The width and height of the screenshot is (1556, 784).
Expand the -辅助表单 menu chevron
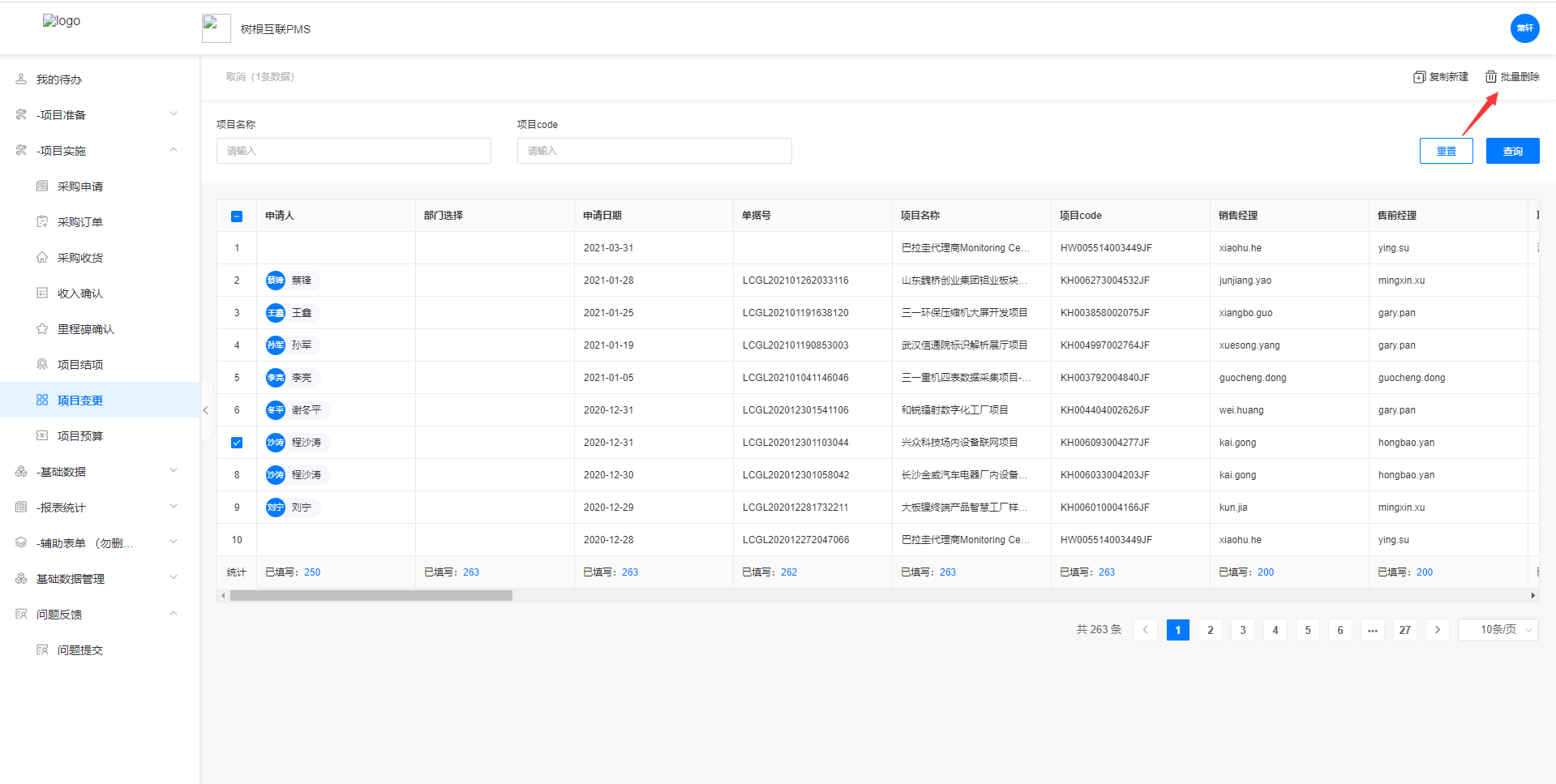click(174, 542)
